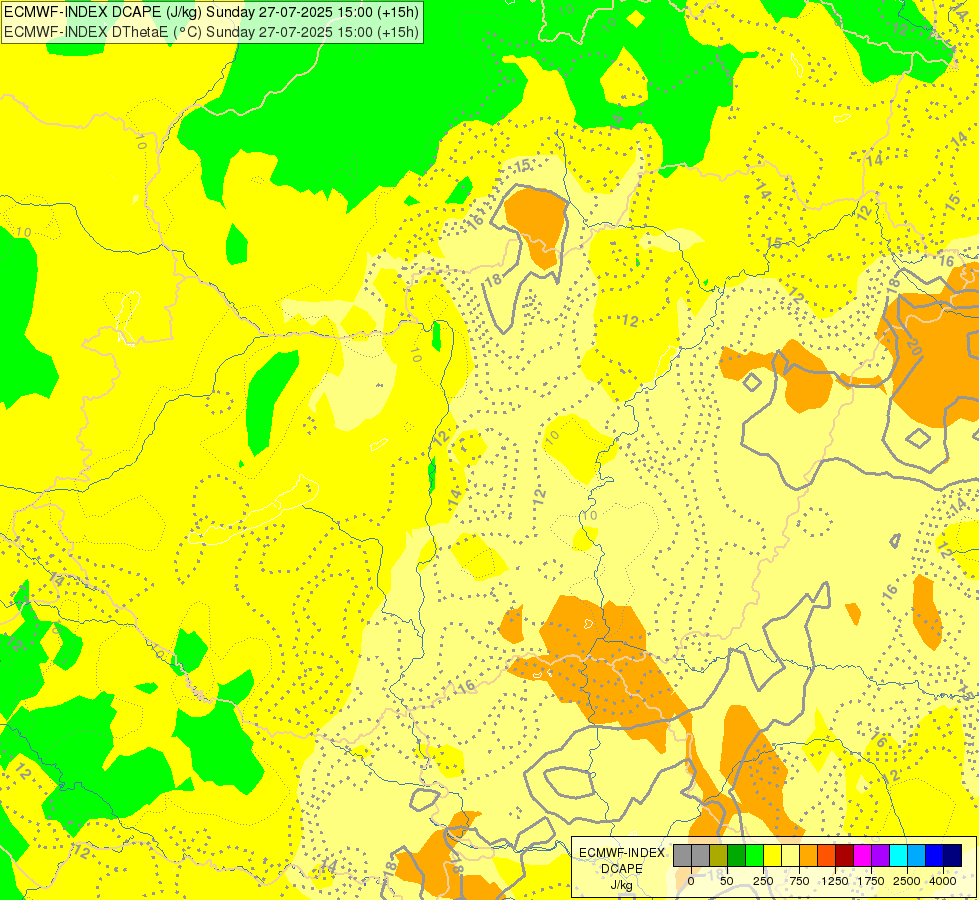
Task: Click the 250 tick label on the legend
Action: (763, 881)
